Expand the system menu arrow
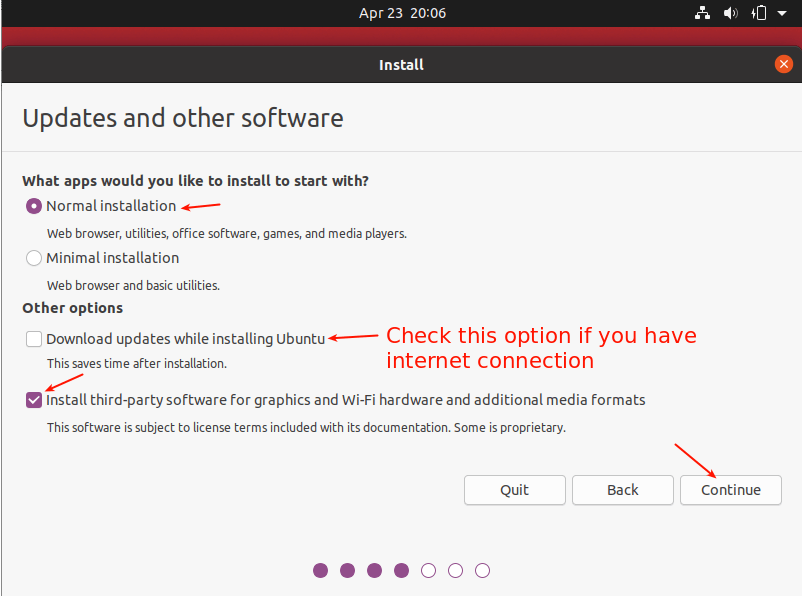The height and width of the screenshot is (596, 802). pyautogui.click(x=782, y=13)
